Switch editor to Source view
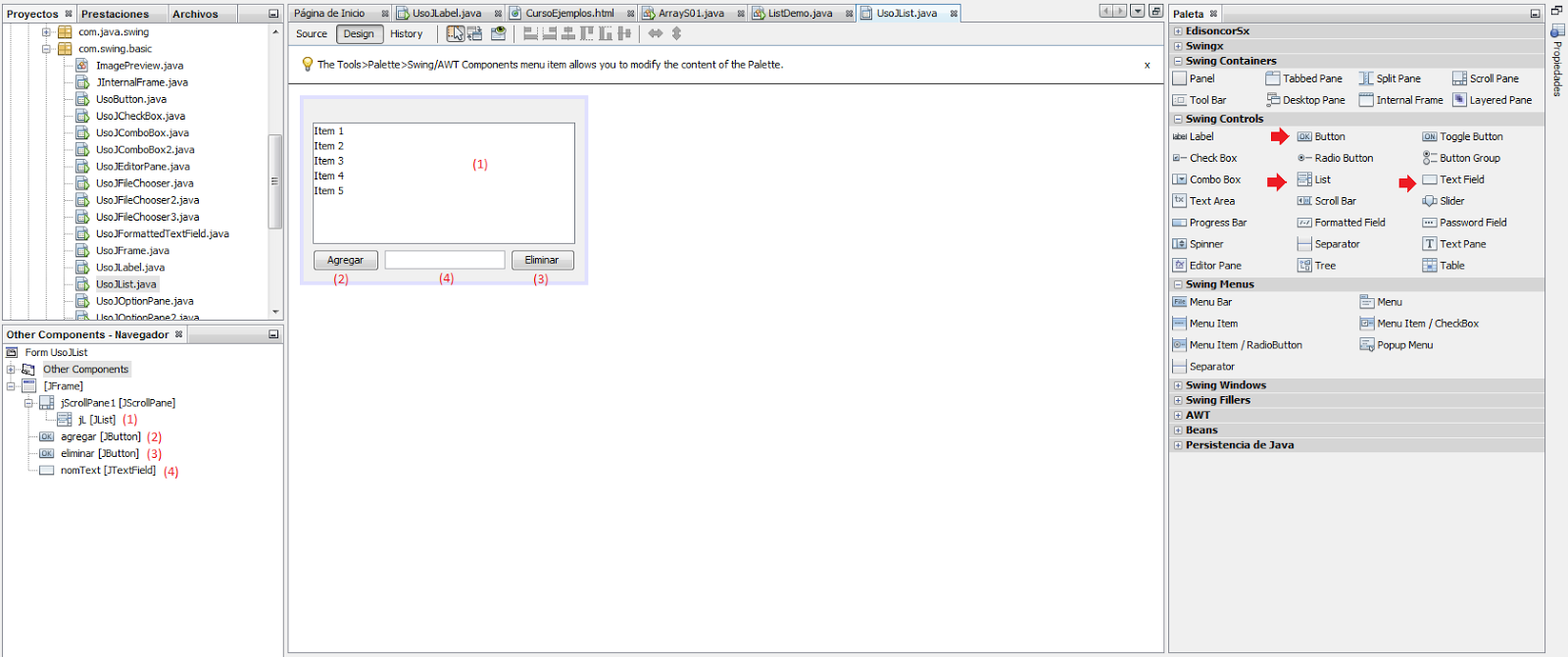This screenshot has height=657, width=1568. coord(312,33)
